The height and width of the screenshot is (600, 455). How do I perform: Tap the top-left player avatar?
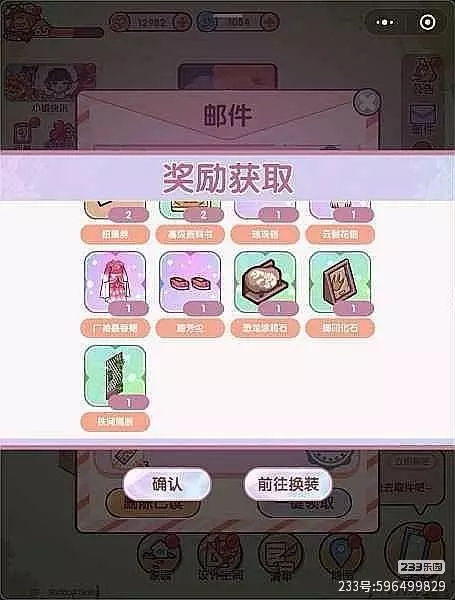(22, 21)
